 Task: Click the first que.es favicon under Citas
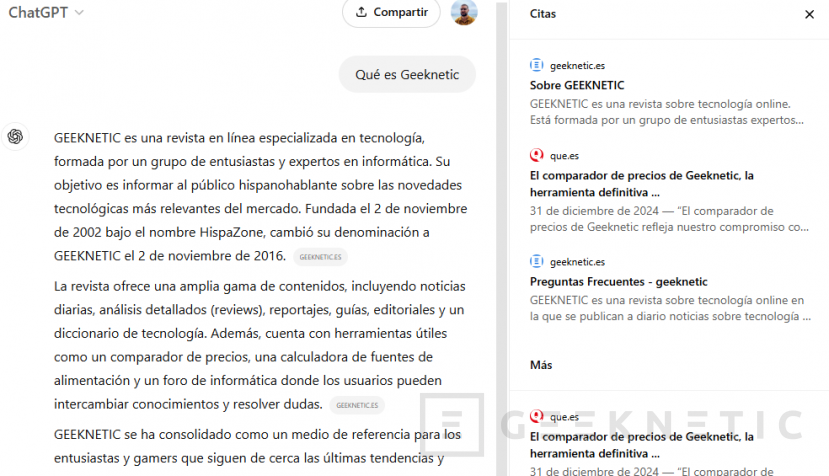click(537, 155)
